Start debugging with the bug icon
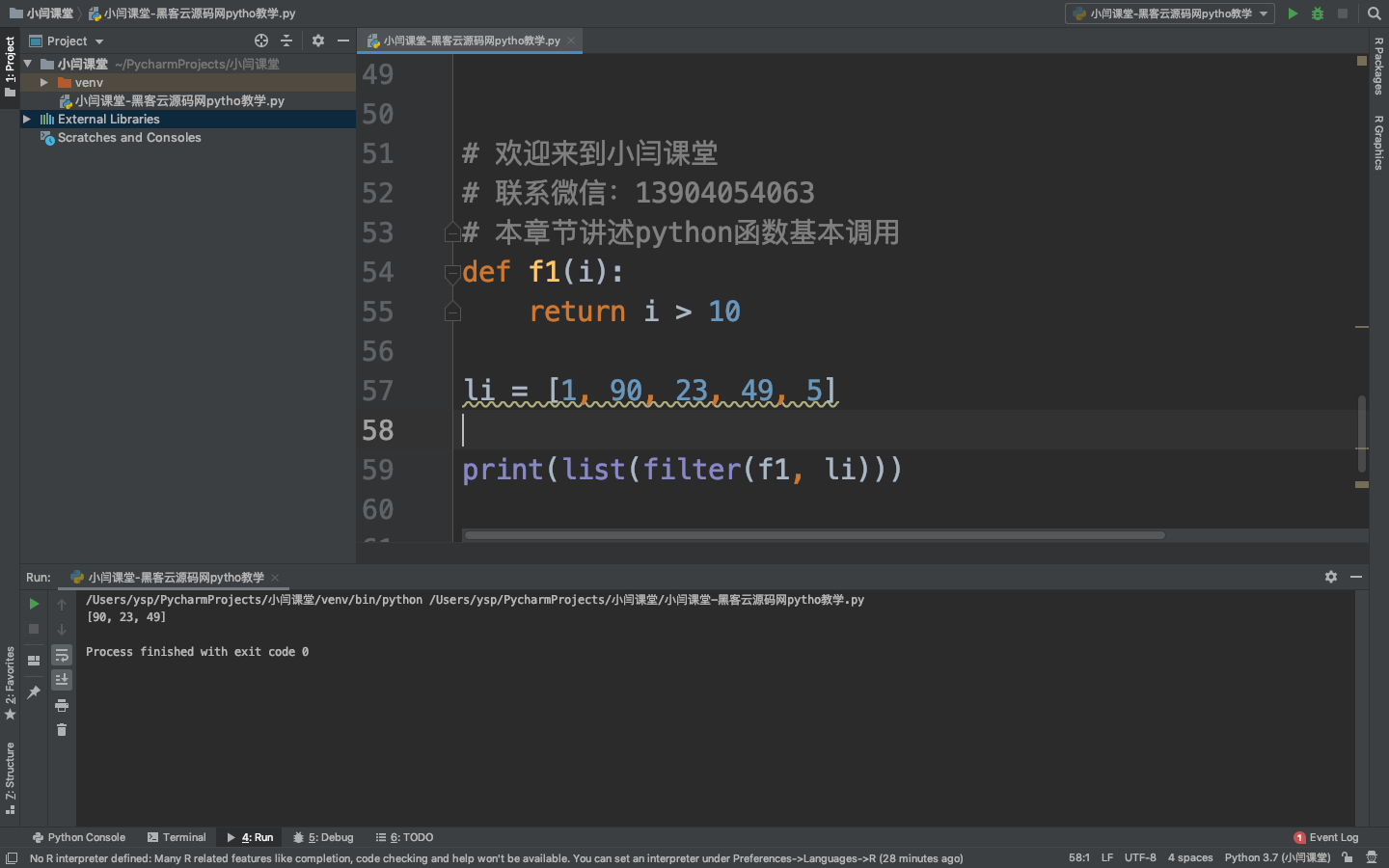Viewport: 1389px width, 868px height. tap(1318, 14)
